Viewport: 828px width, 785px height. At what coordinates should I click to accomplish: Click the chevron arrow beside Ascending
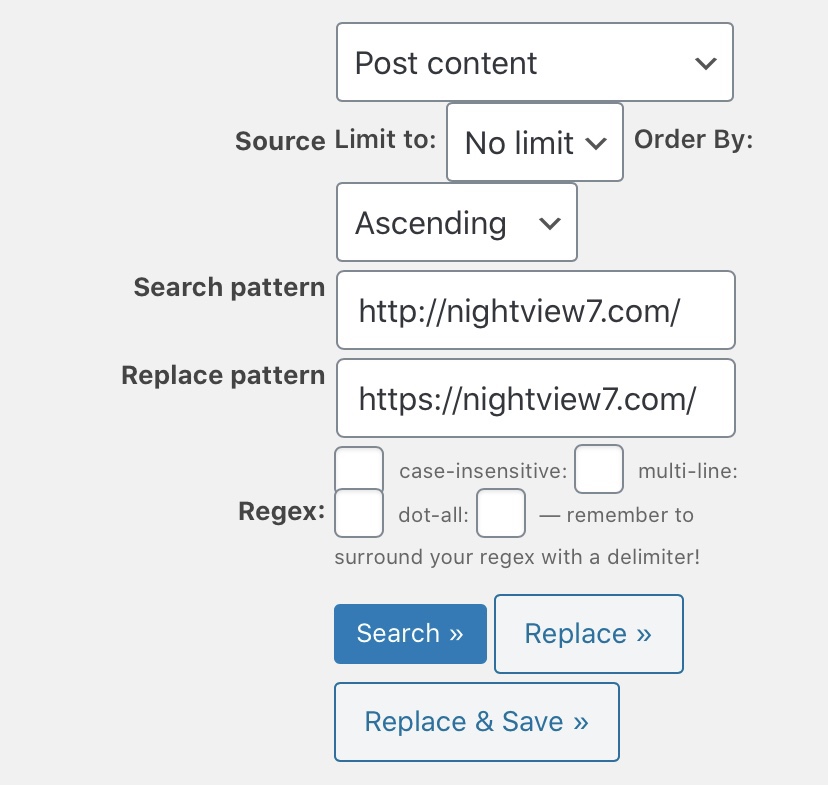pyautogui.click(x=549, y=223)
